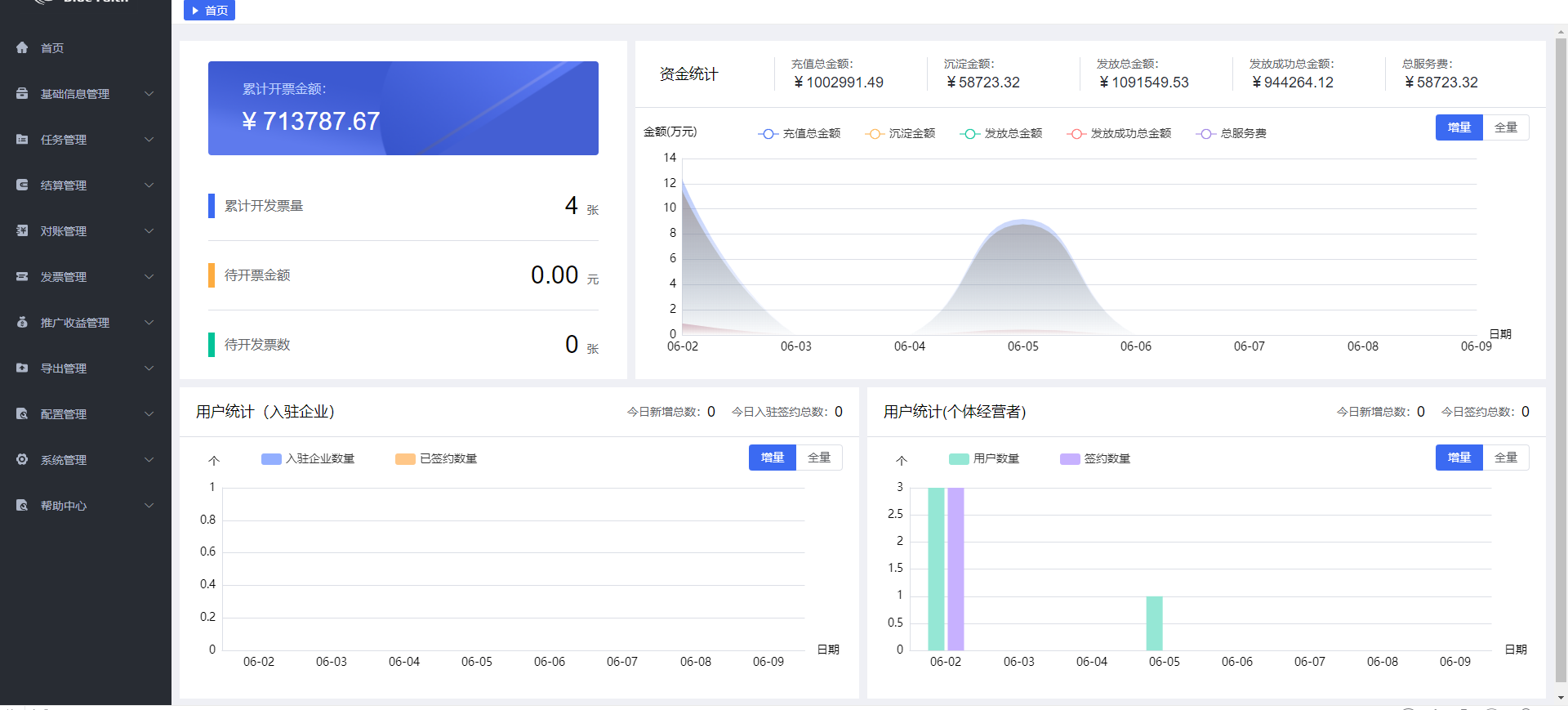Select the 首页 tab at top

pos(209,10)
